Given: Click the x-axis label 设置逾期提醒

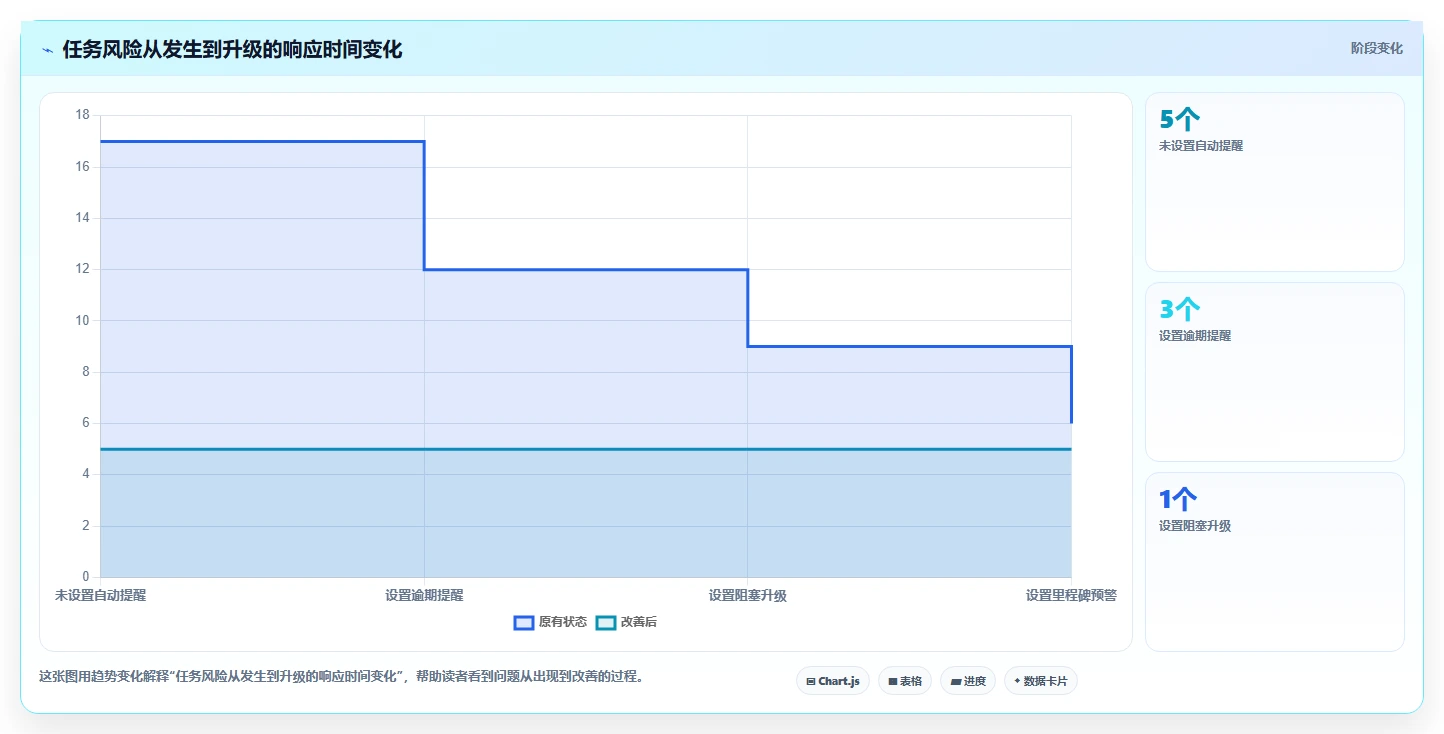Looking at the screenshot, I should (x=424, y=595).
